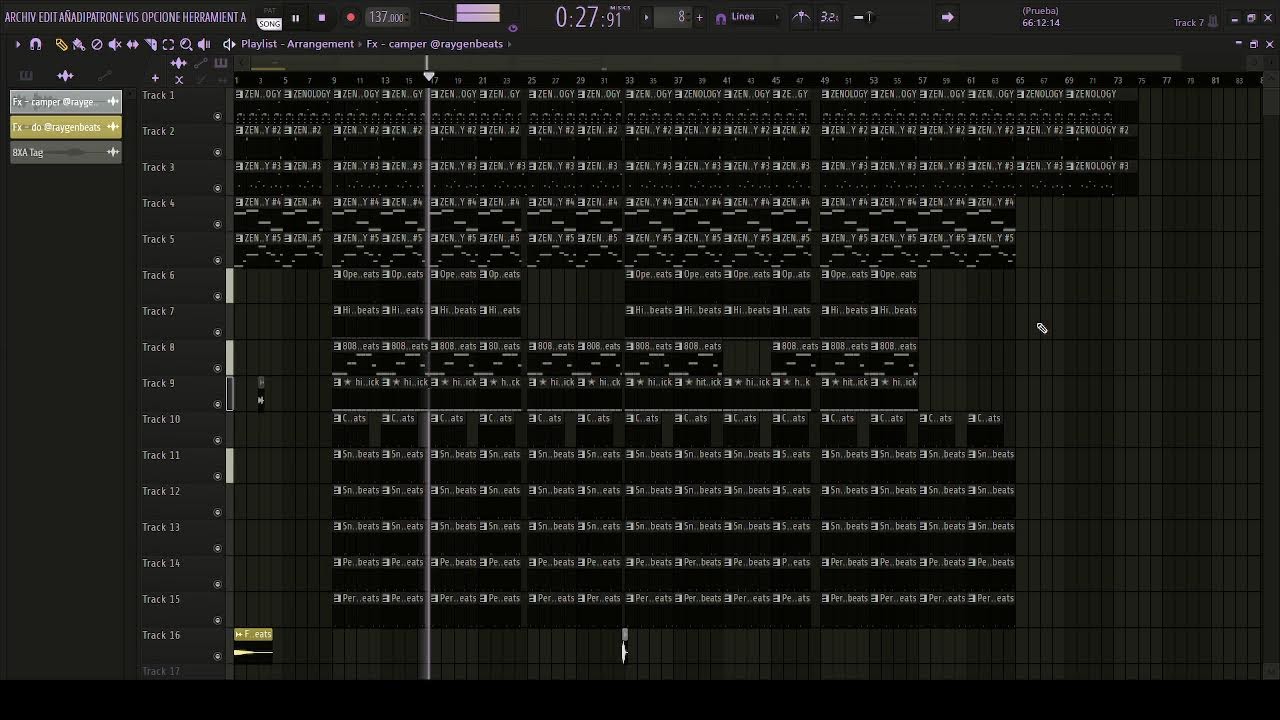The image size is (1280, 720).
Task: Click the 3.2 step icon in top toolbar
Action: tap(829, 17)
